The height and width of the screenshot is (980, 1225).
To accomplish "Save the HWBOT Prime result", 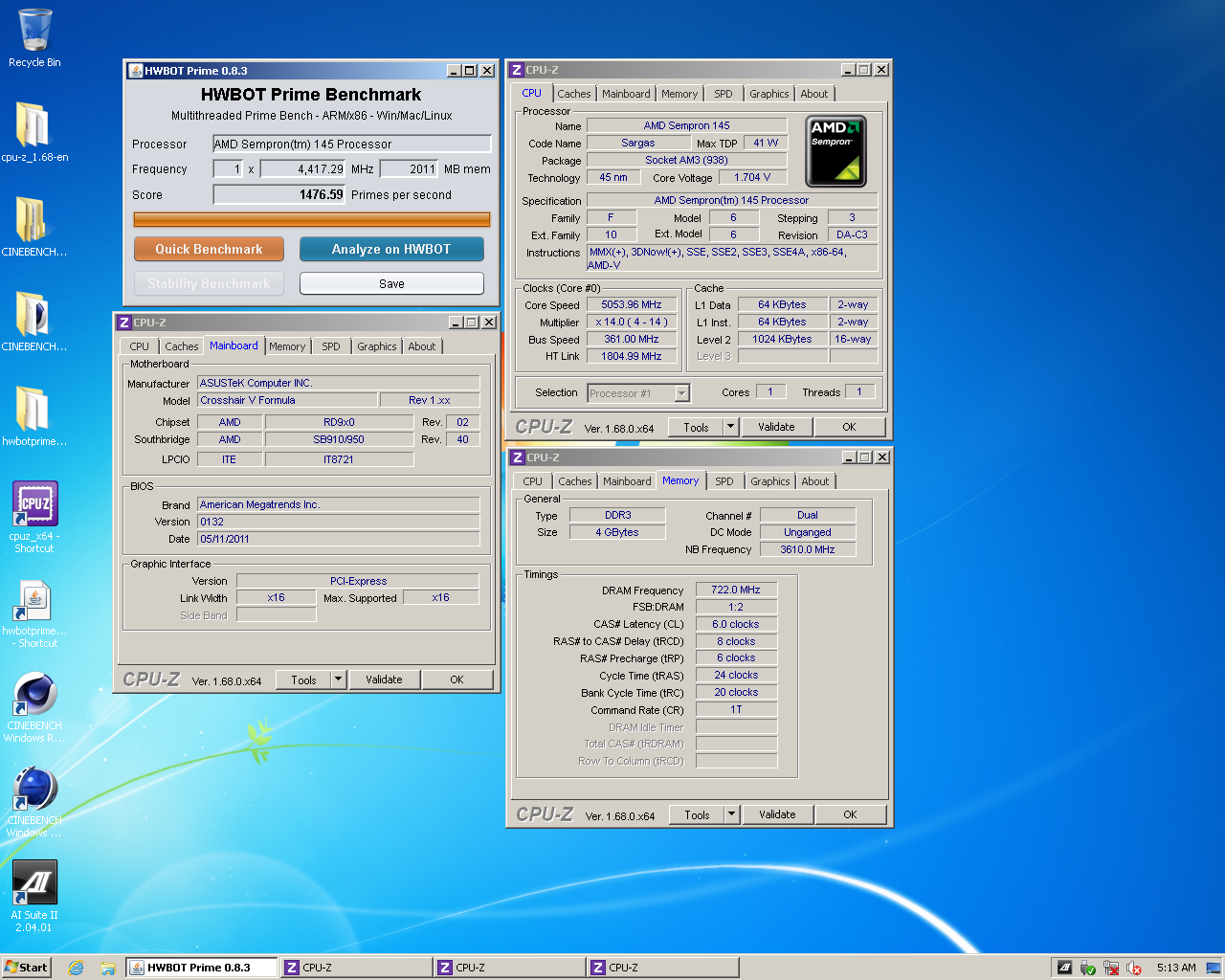I will (391, 283).
